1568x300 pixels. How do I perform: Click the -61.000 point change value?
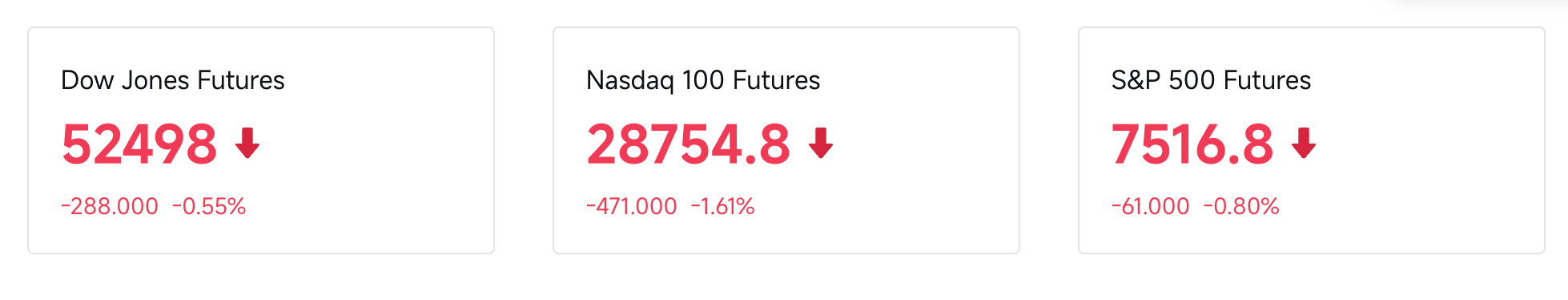(x=1151, y=206)
